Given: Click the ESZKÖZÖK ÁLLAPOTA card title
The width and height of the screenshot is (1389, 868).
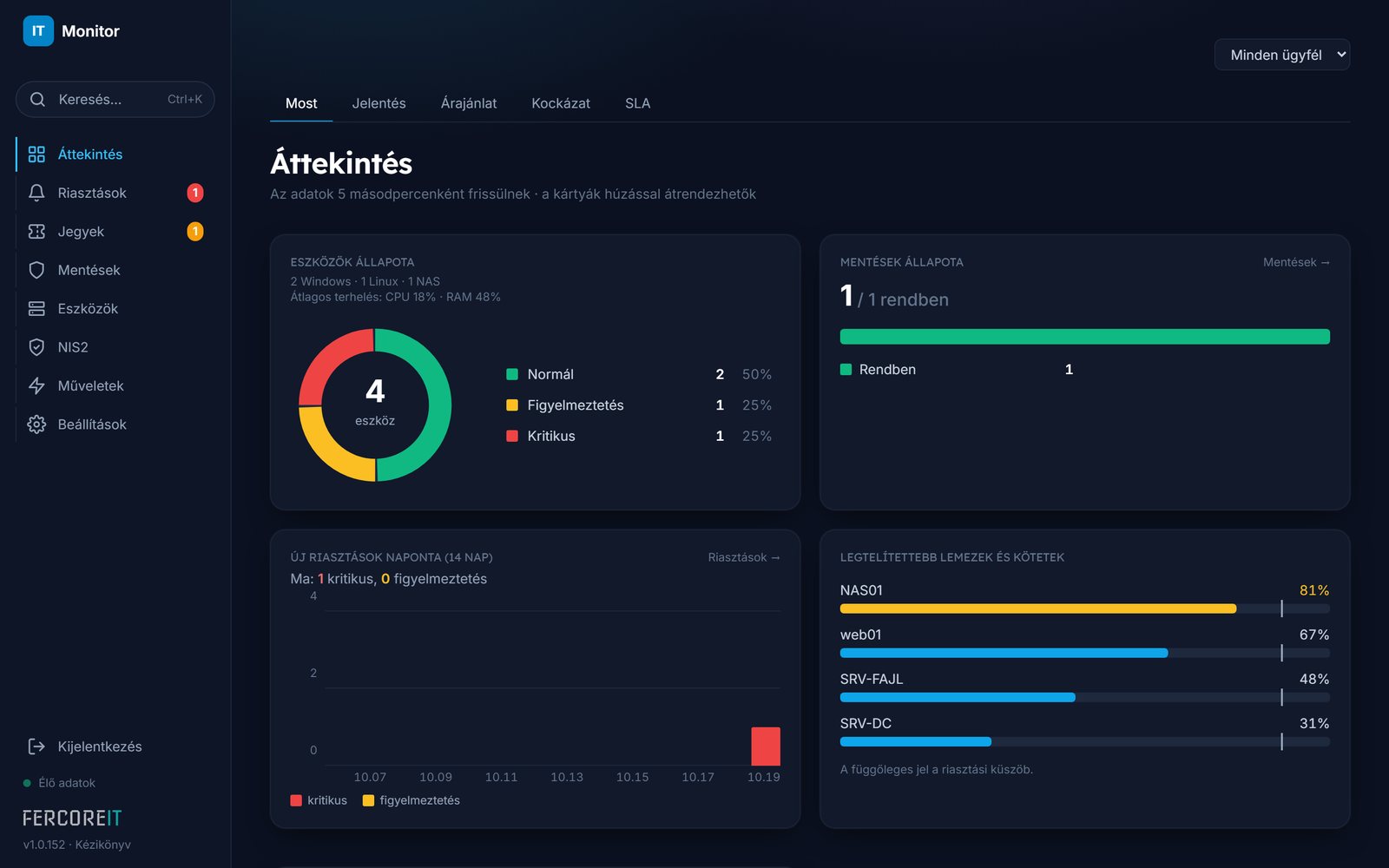Looking at the screenshot, I should click(352, 262).
